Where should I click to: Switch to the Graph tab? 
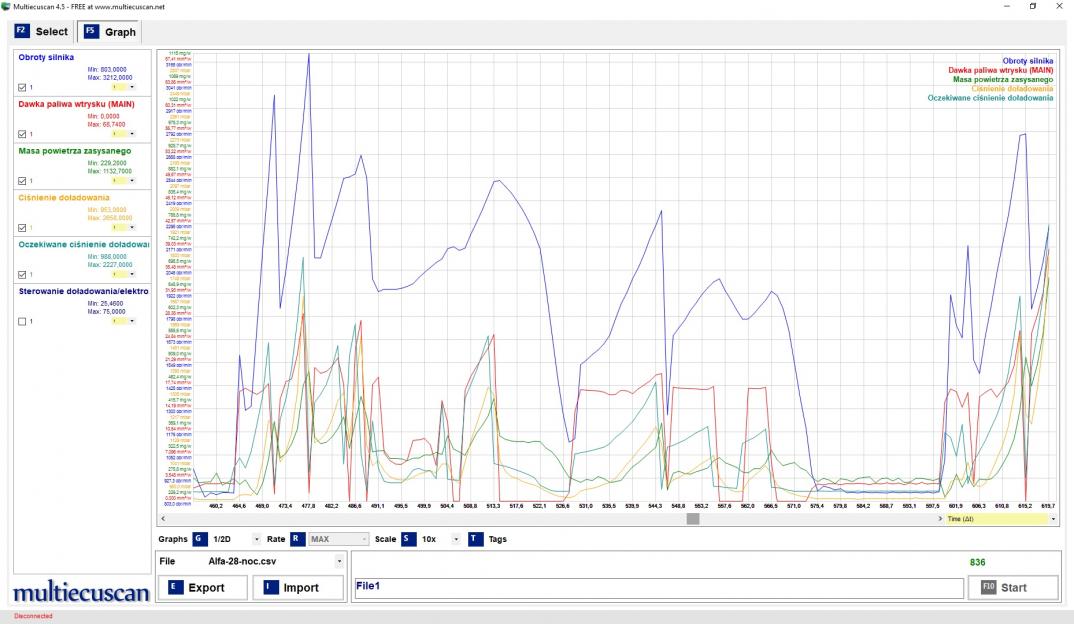(110, 32)
